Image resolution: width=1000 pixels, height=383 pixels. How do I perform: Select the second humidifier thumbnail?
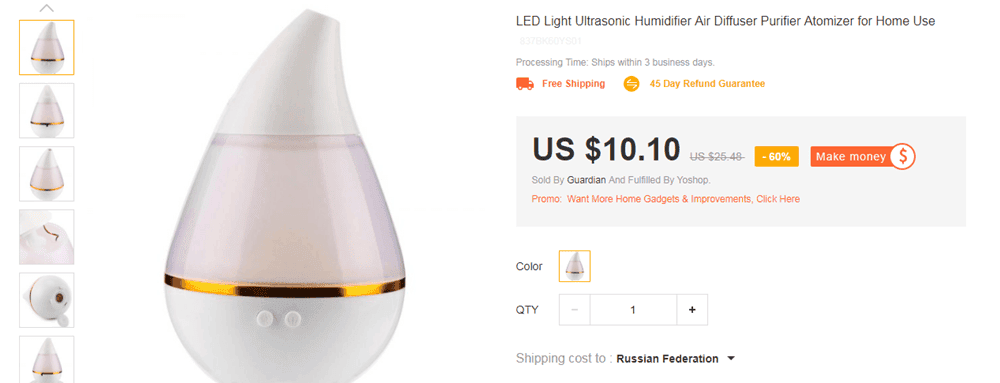click(x=47, y=110)
